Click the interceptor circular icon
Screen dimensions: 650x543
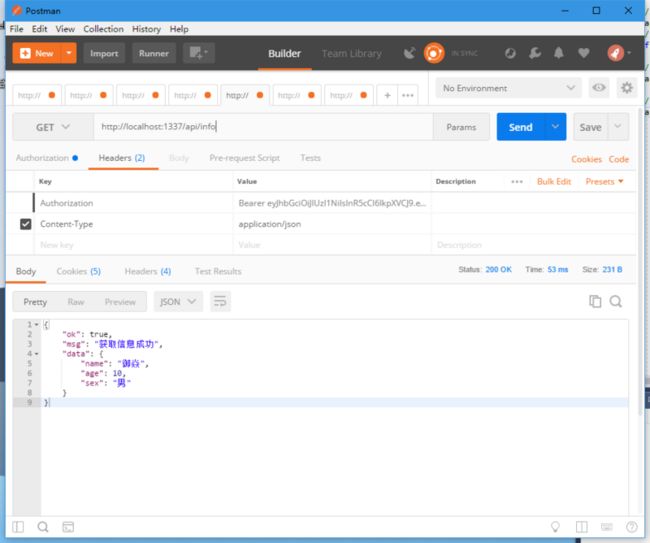click(510, 53)
